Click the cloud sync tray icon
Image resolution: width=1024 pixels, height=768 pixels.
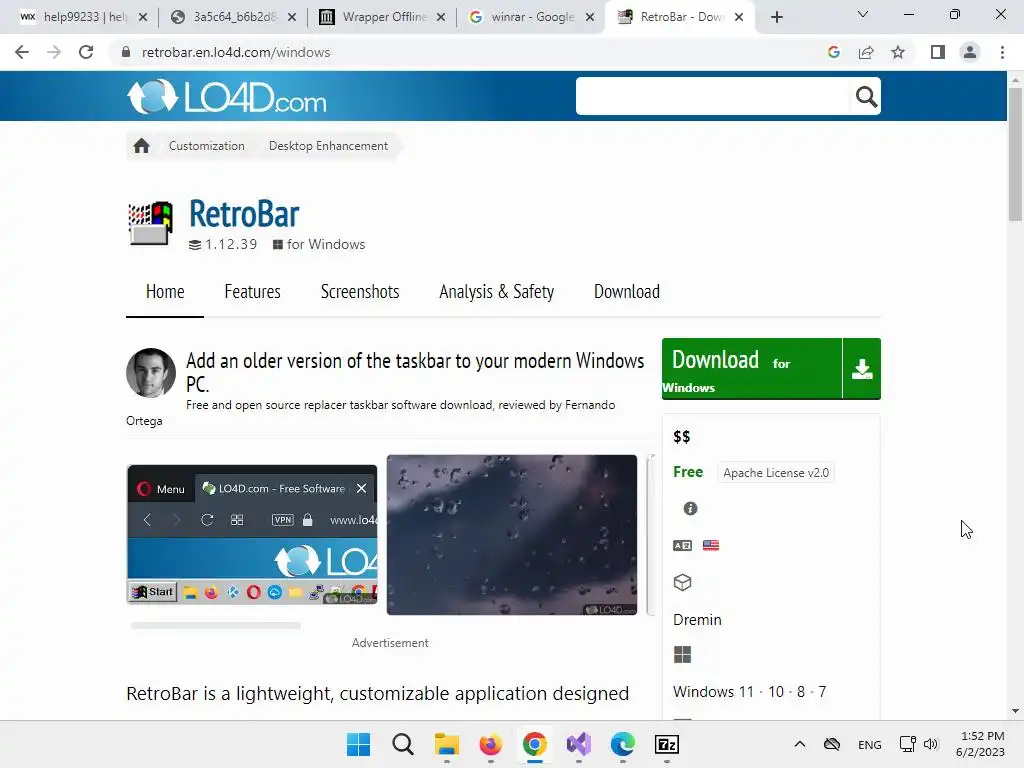pyautogui.click(x=831, y=744)
